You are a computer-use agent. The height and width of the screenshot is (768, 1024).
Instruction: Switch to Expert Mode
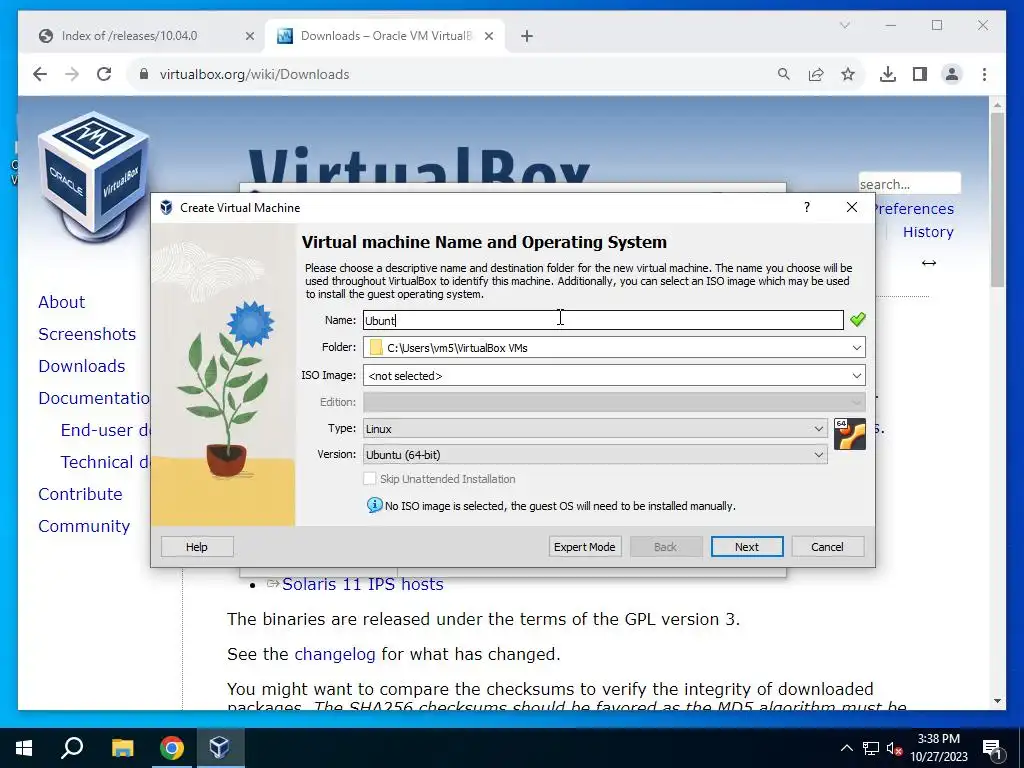584,547
